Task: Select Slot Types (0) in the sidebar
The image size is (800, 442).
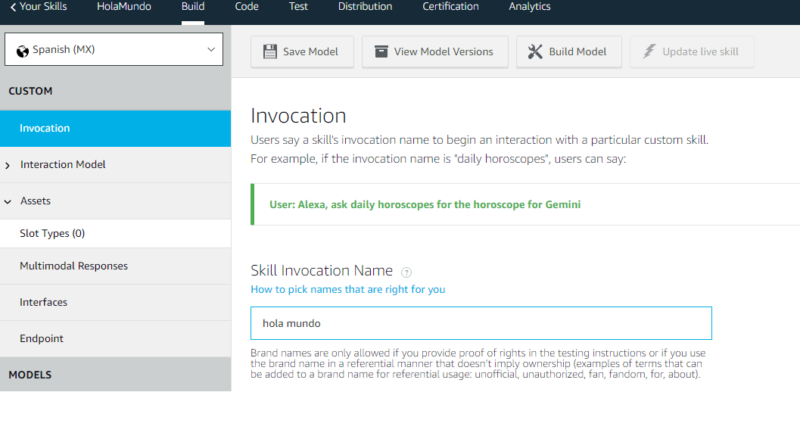Action: coord(52,233)
